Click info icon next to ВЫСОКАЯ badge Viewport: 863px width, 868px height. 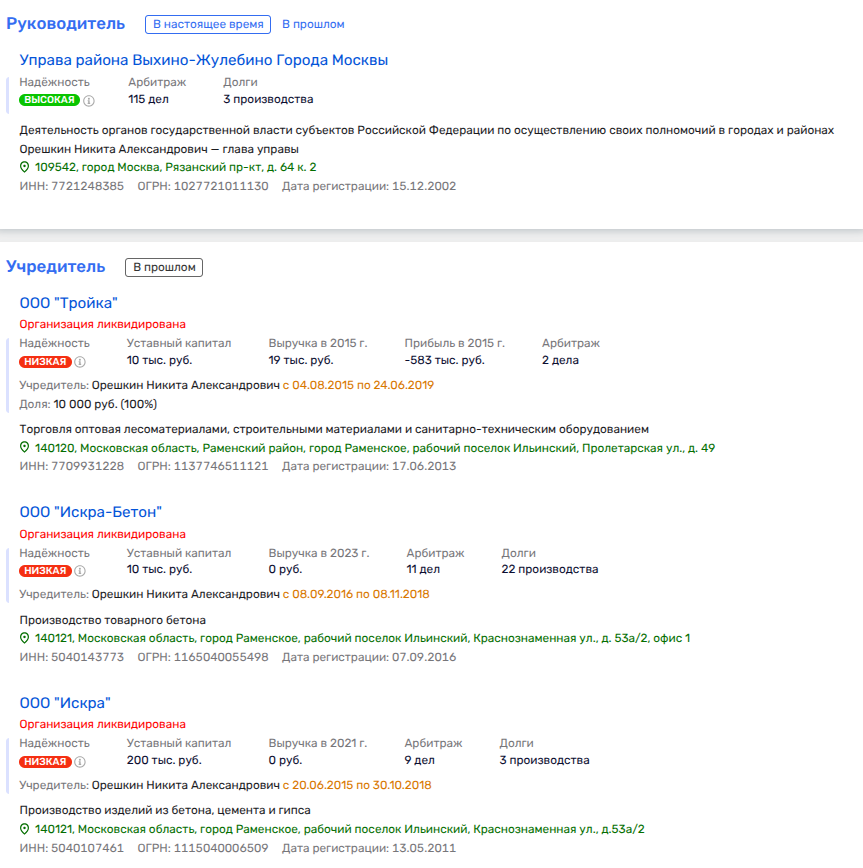point(89,100)
